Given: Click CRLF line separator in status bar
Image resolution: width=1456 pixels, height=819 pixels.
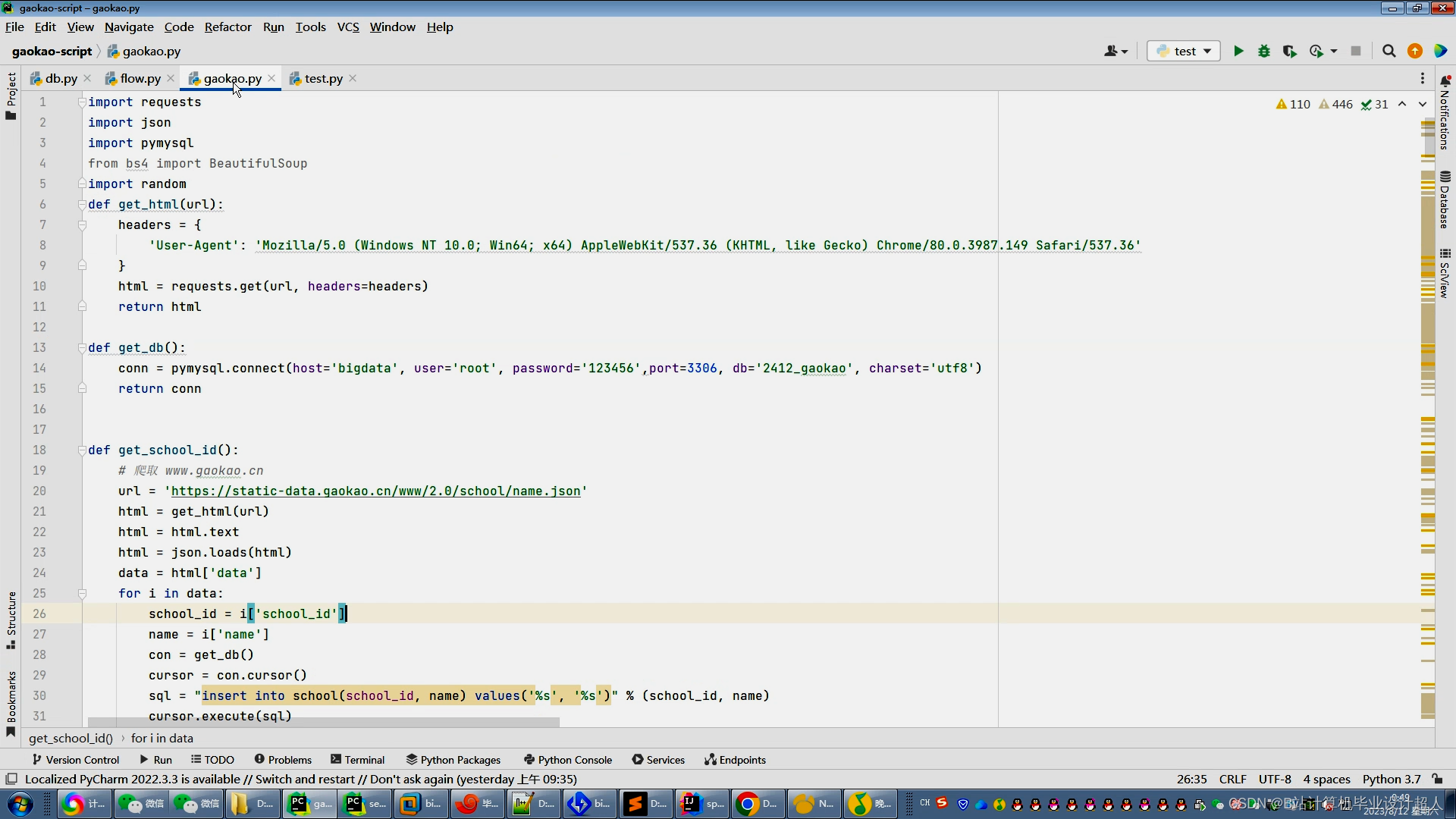Looking at the screenshot, I should pos(1232,779).
